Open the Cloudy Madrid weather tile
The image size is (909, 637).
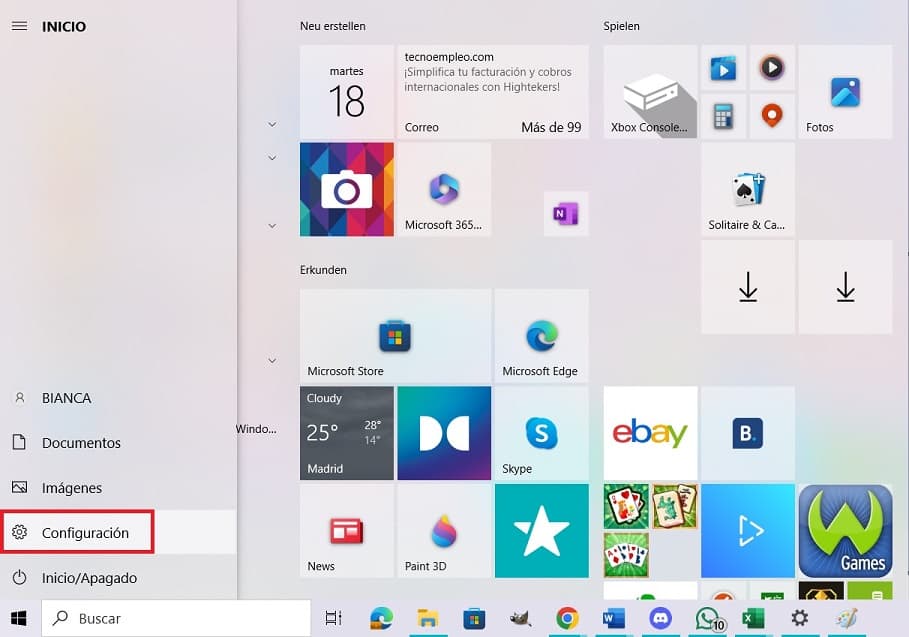point(347,434)
